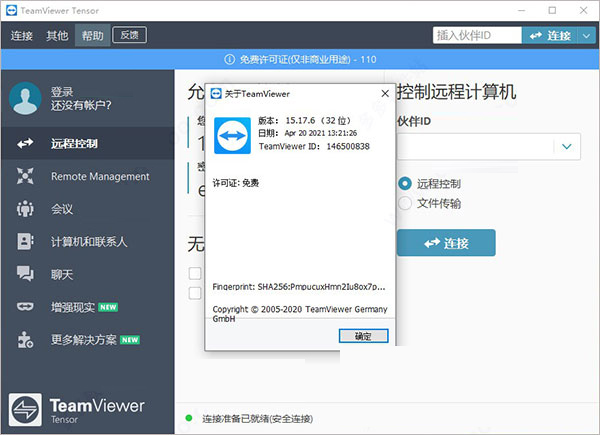Select the 文件传输 radio button

[x=405, y=203]
